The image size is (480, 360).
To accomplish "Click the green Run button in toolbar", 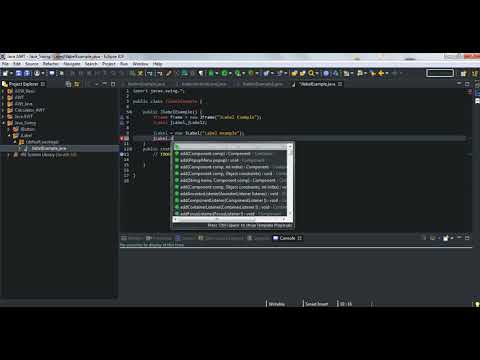I will click(x=224, y=73).
